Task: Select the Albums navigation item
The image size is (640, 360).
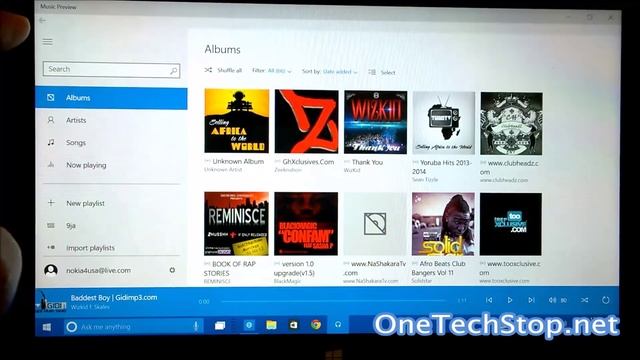Action: (x=111, y=98)
